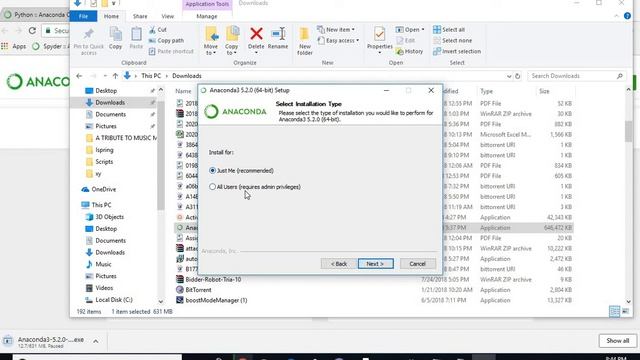Screen dimensions: 640x360
Task: Switch to the large icons view
Action: pos(625,311)
